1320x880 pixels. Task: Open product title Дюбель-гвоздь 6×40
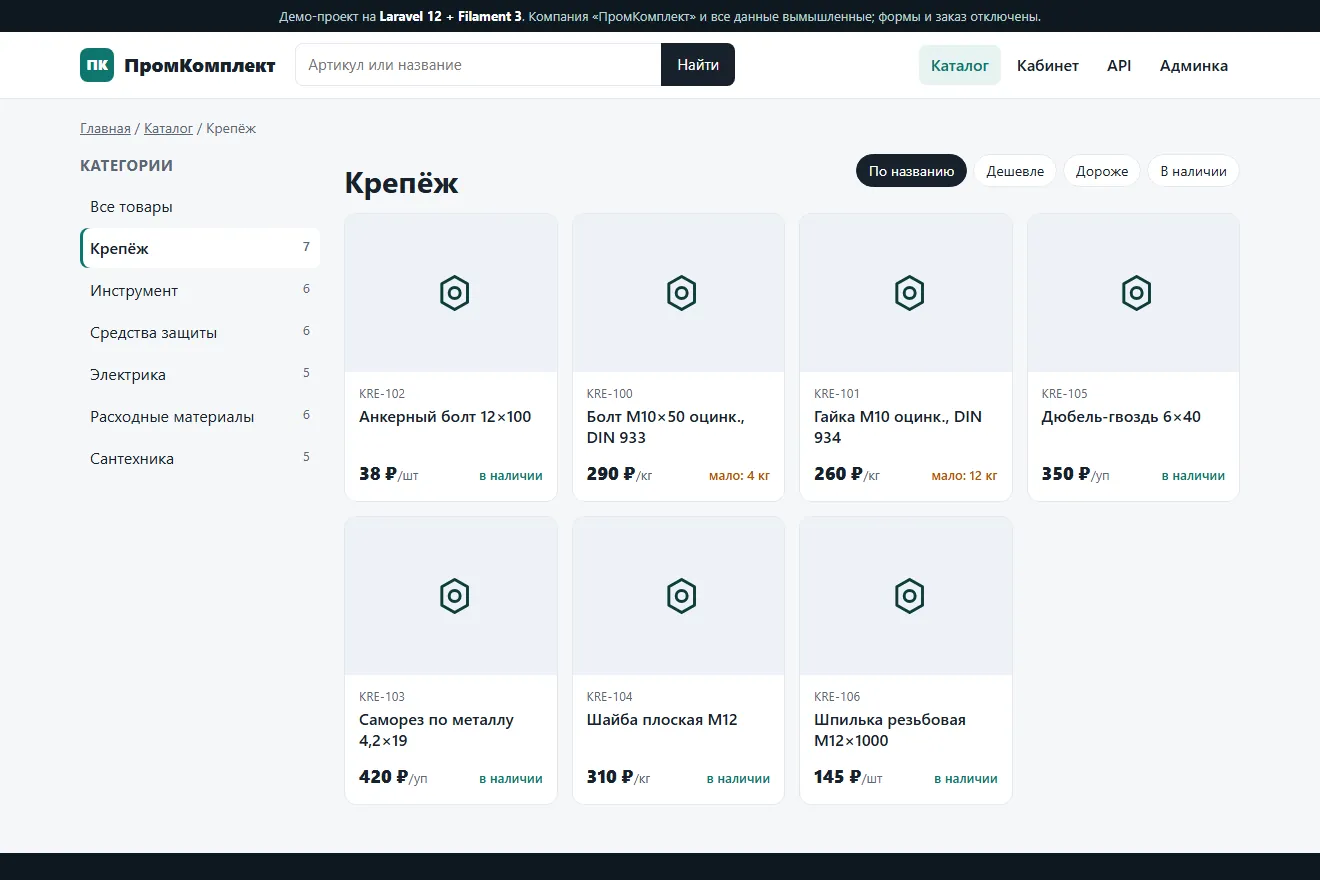1121,417
